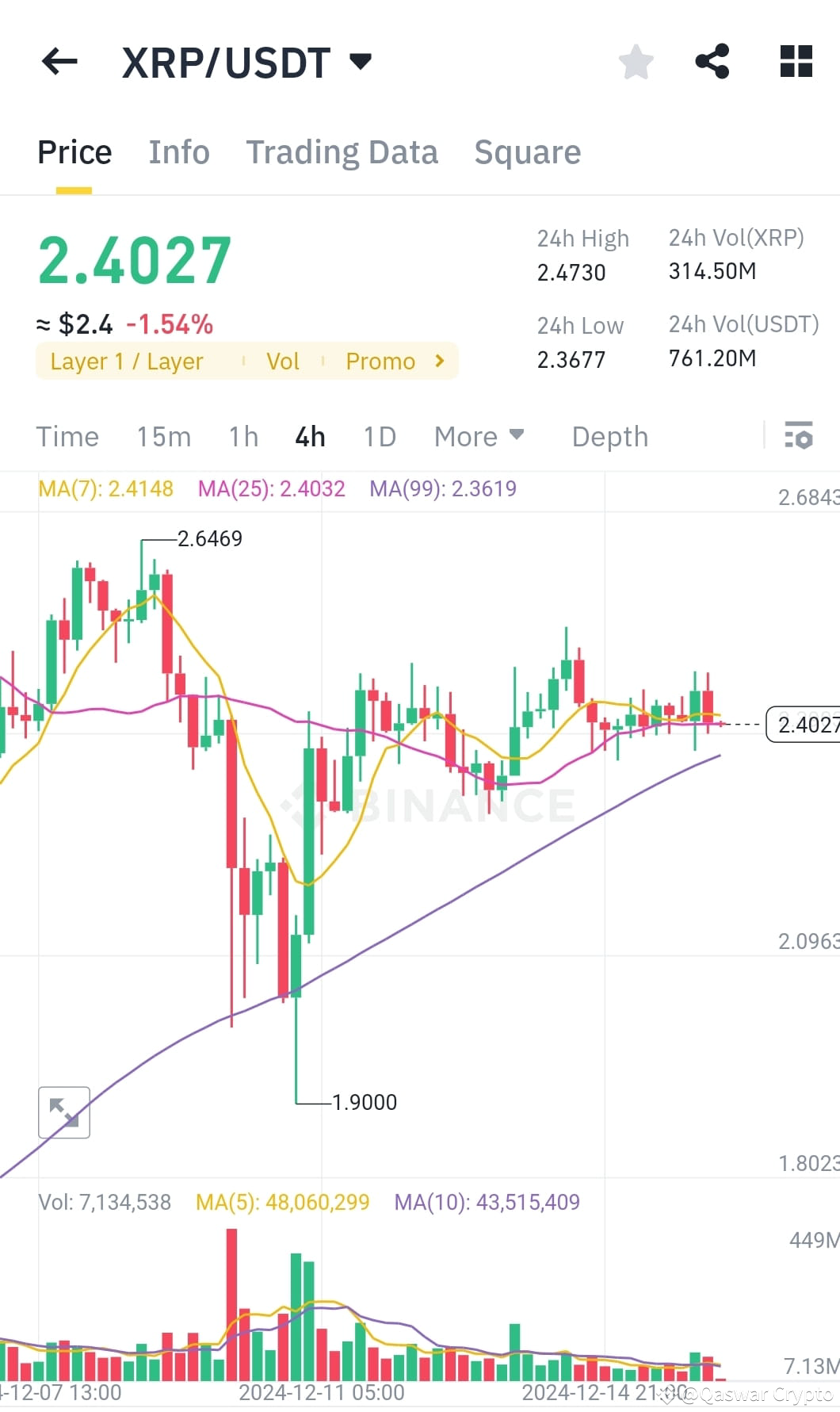The width and height of the screenshot is (840, 1412).
Task: Enable the 15m candle interval
Action: tap(163, 436)
